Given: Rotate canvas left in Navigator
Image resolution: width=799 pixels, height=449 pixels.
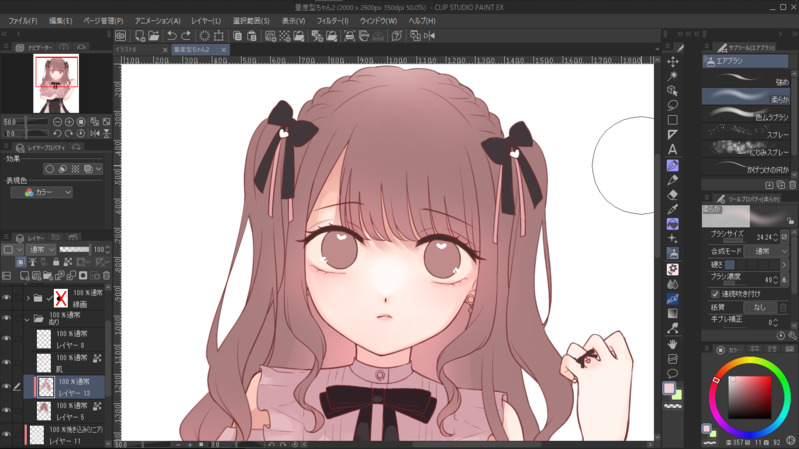Looking at the screenshot, I should tap(57, 134).
